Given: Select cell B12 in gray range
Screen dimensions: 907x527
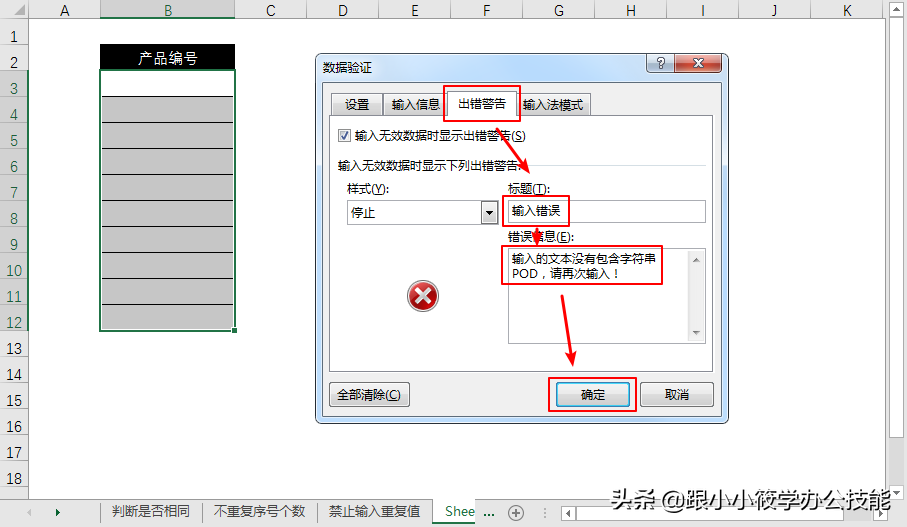Looking at the screenshot, I should click(168, 318).
